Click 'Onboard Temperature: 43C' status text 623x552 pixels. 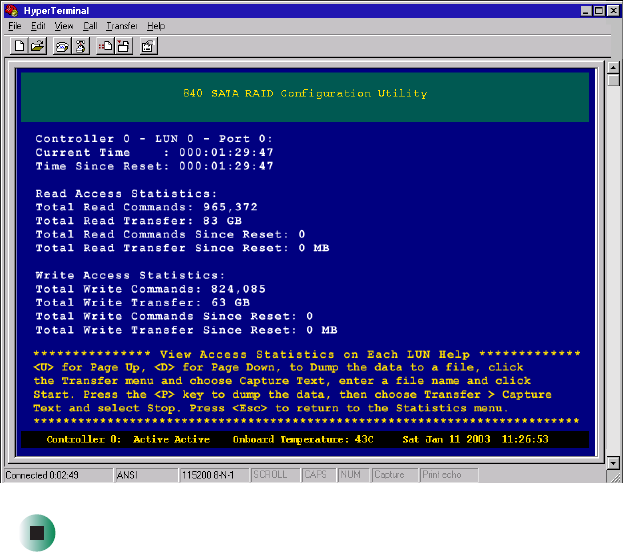pyautogui.click(x=303, y=440)
